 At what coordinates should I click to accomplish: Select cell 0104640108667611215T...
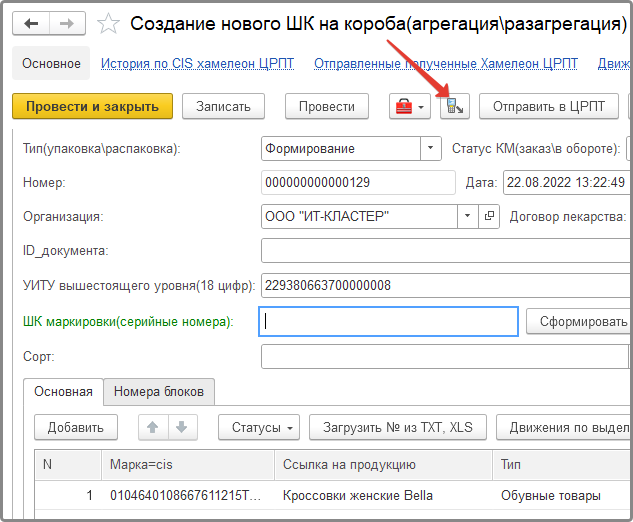click(188, 495)
